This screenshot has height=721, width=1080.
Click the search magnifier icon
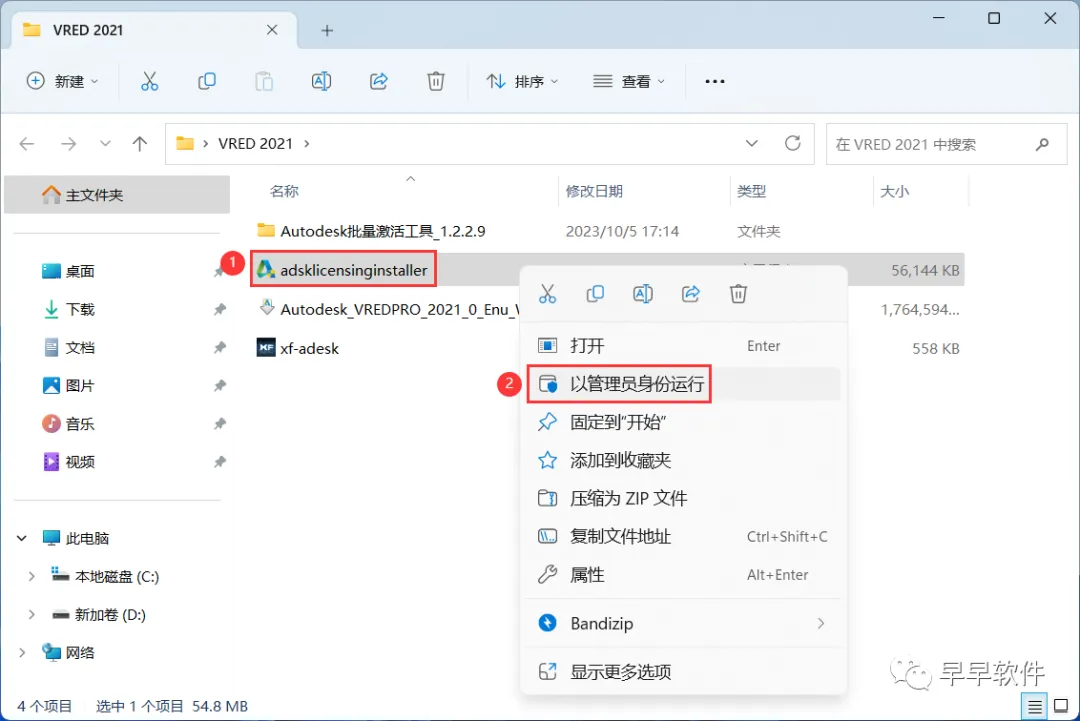[1042, 144]
